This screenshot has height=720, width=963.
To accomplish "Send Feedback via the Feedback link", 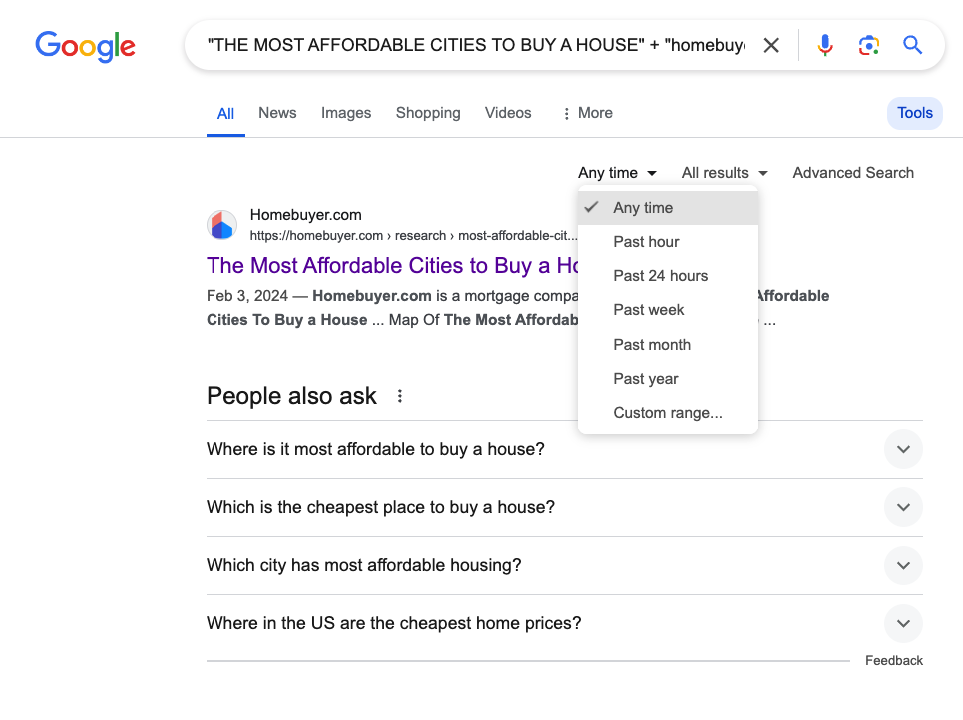I will (893, 660).
